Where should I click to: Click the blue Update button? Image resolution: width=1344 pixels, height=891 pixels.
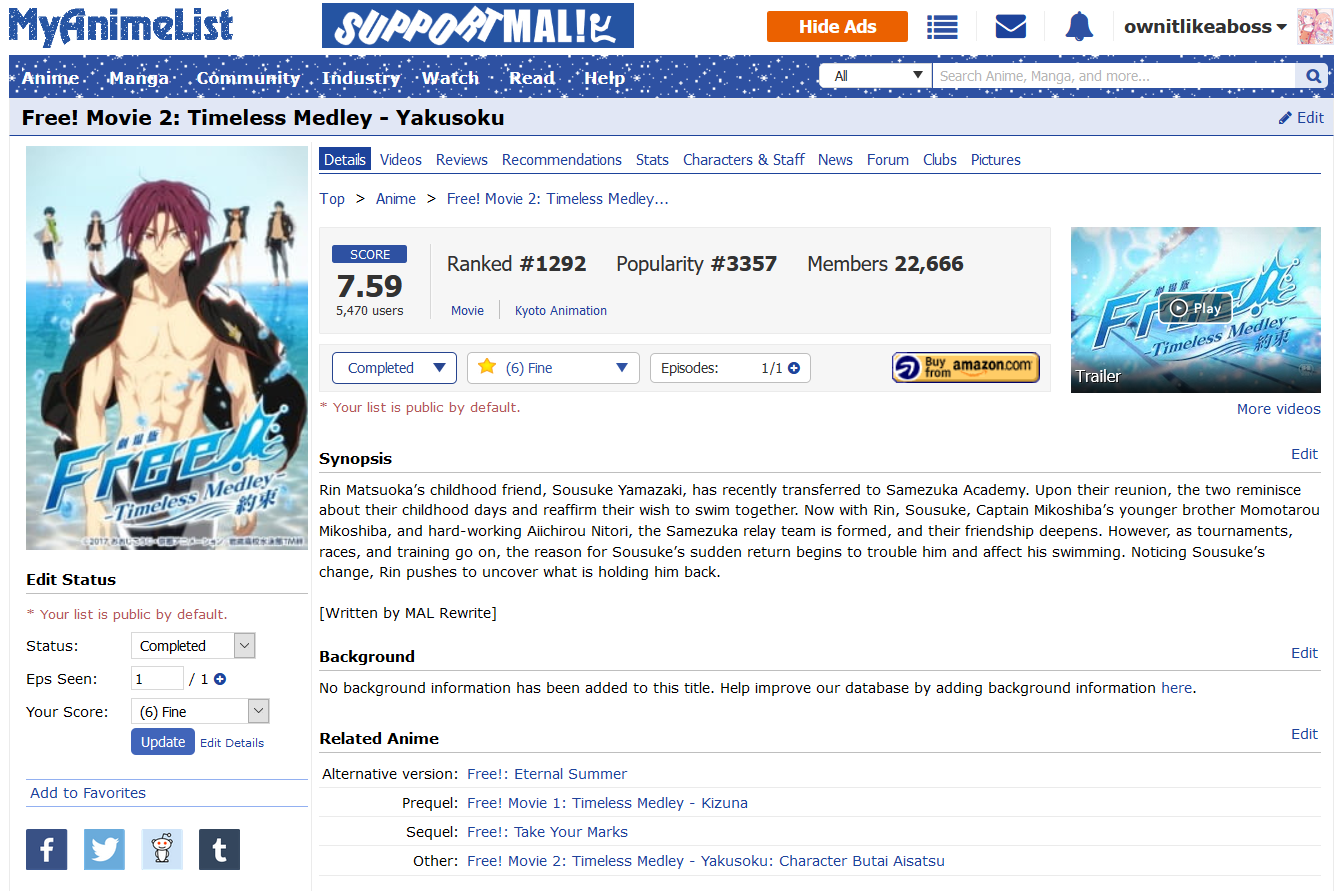163,742
